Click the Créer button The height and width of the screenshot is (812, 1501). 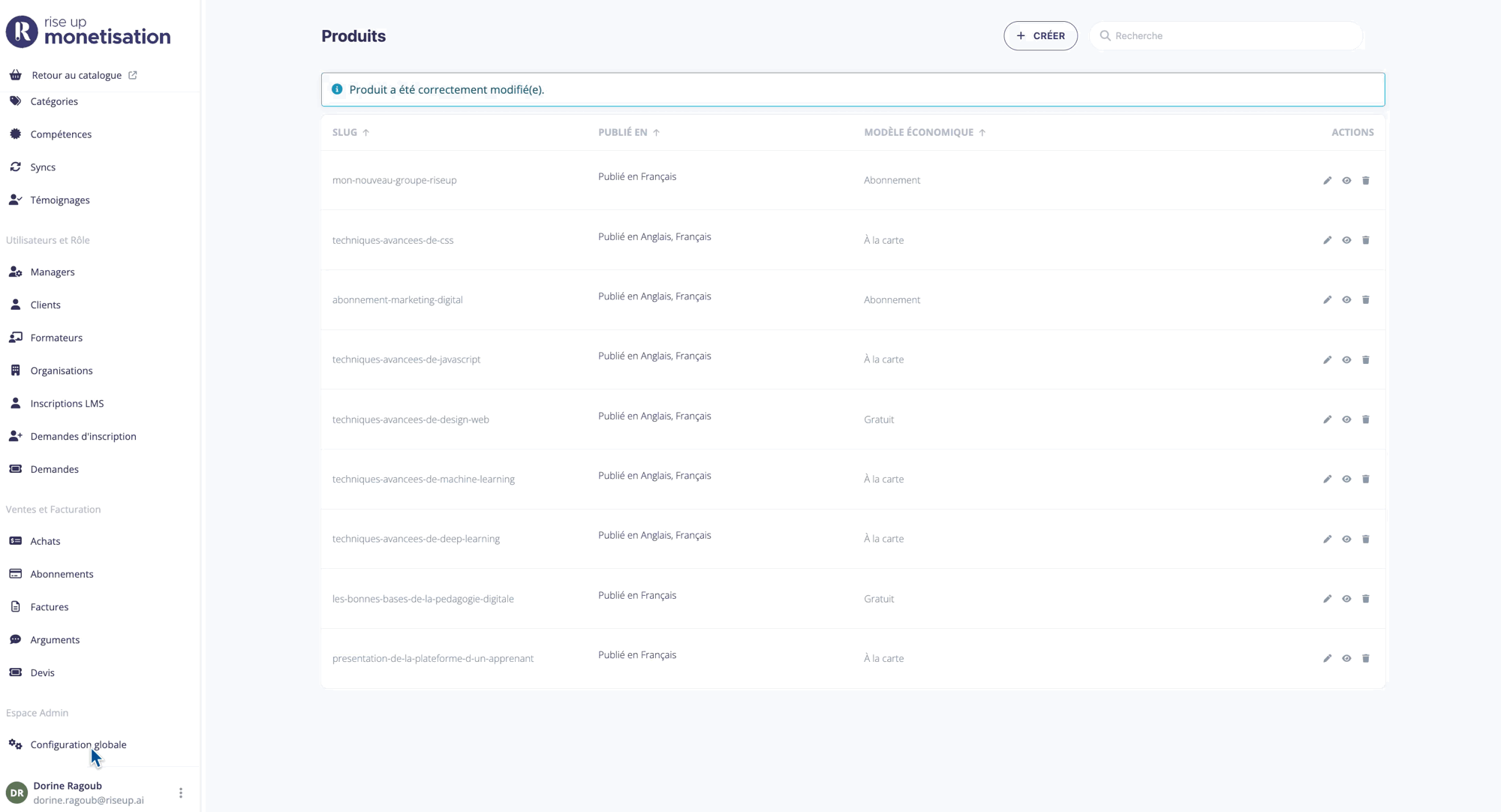[1040, 36]
